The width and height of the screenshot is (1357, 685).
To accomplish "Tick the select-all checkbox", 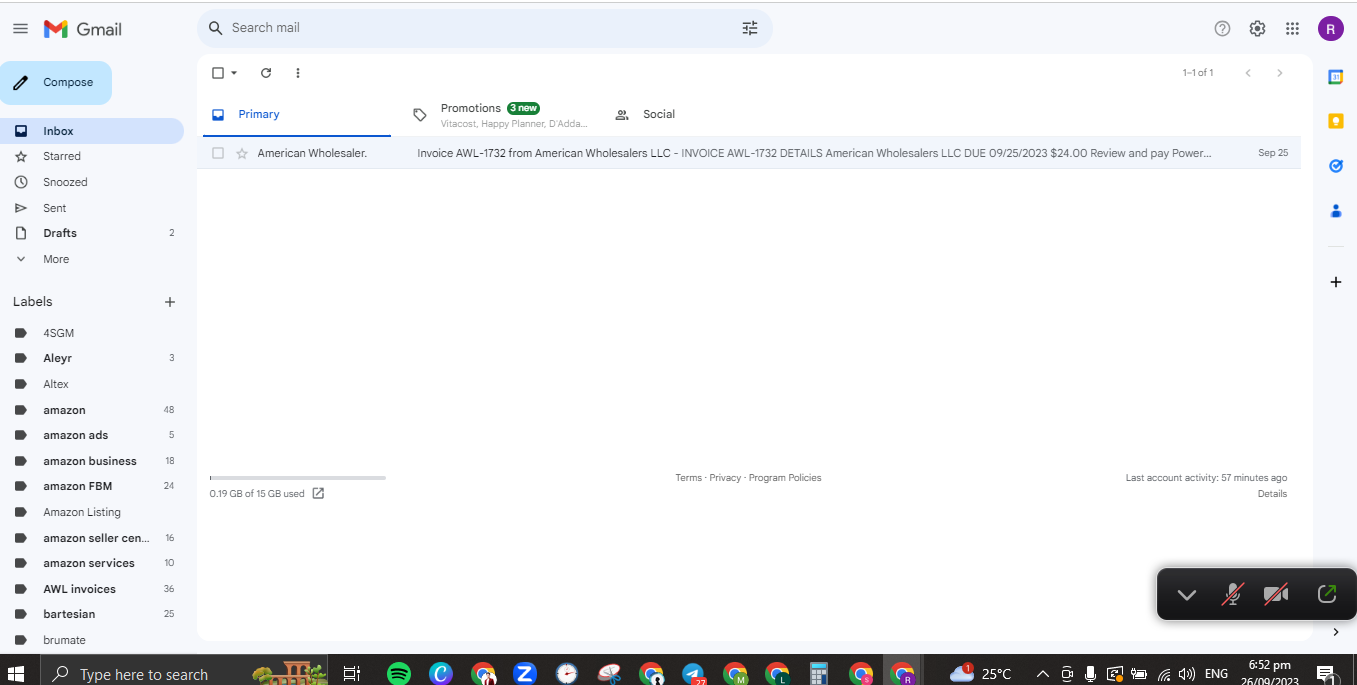I will tap(218, 72).
